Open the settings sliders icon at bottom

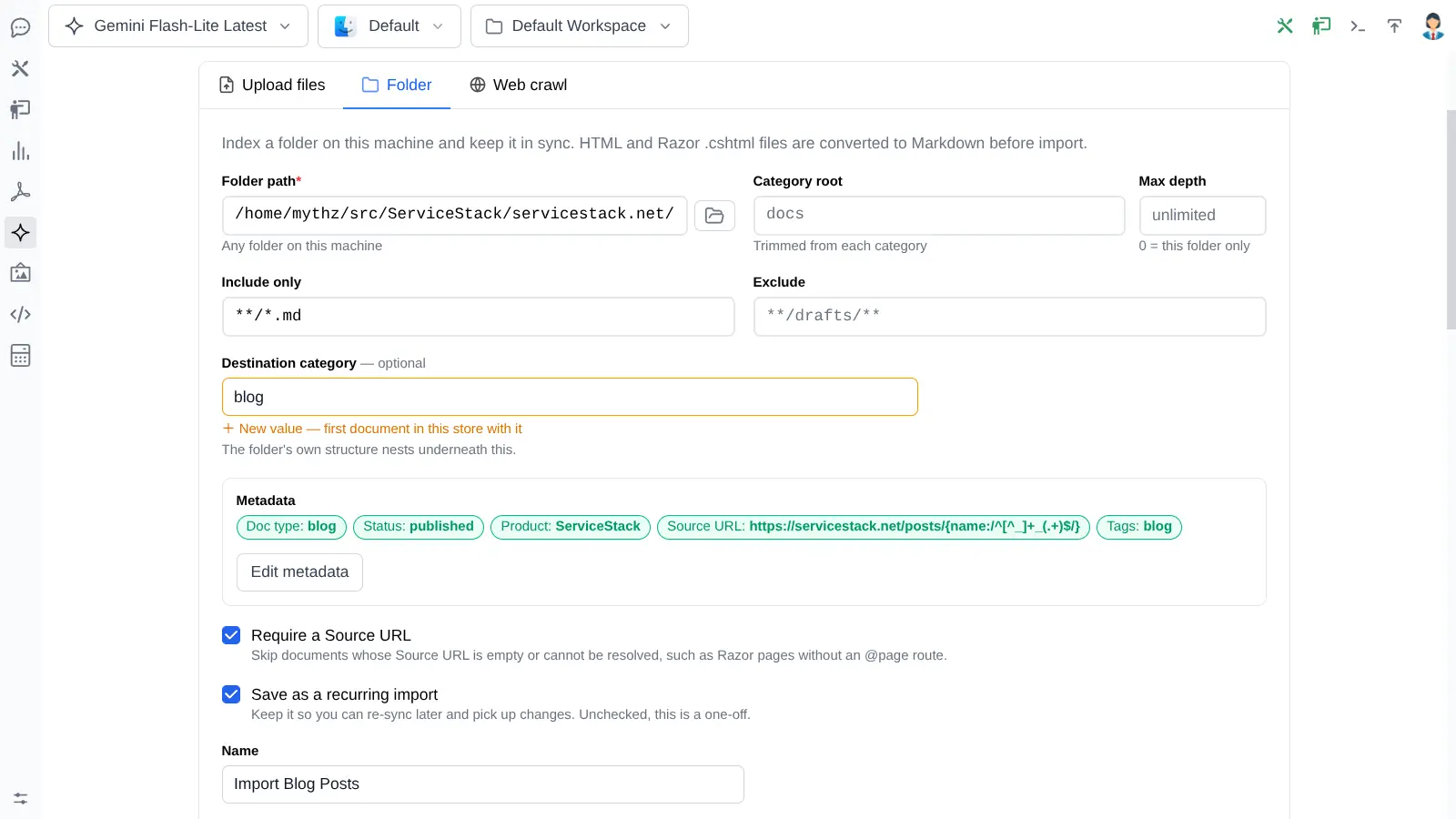point(20,798)
